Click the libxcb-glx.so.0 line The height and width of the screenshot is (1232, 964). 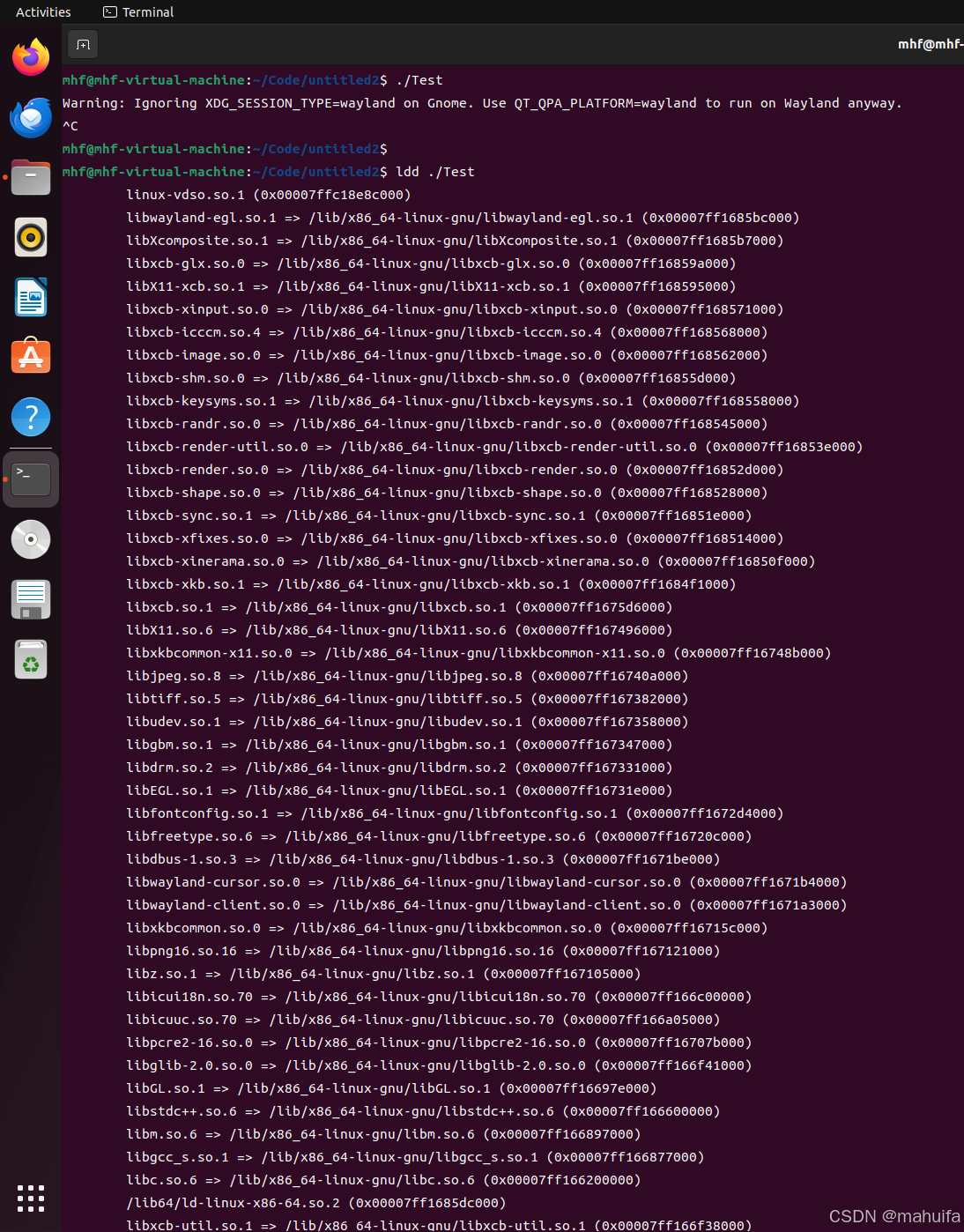click(x=431, y=263)
